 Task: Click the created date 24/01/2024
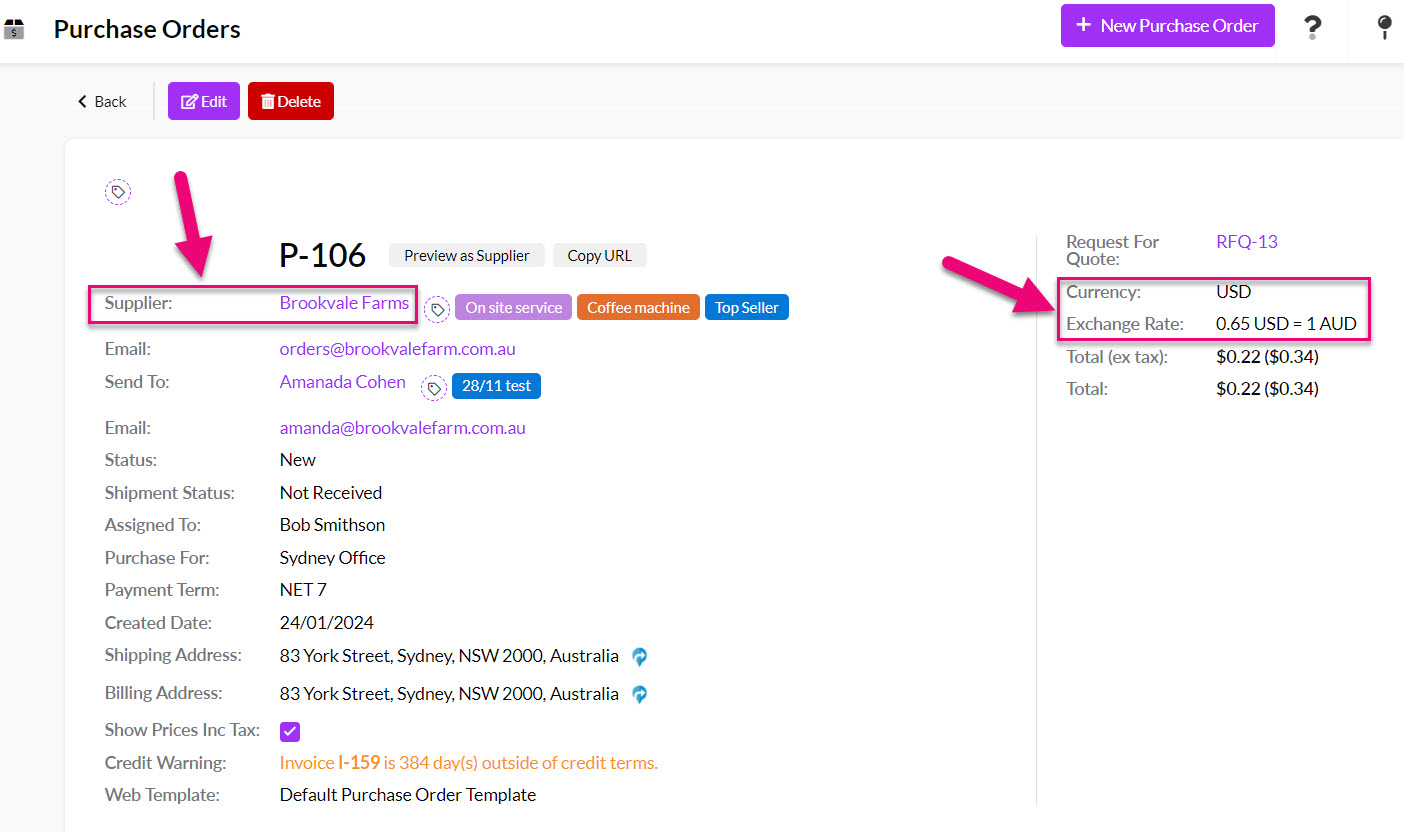327,623
